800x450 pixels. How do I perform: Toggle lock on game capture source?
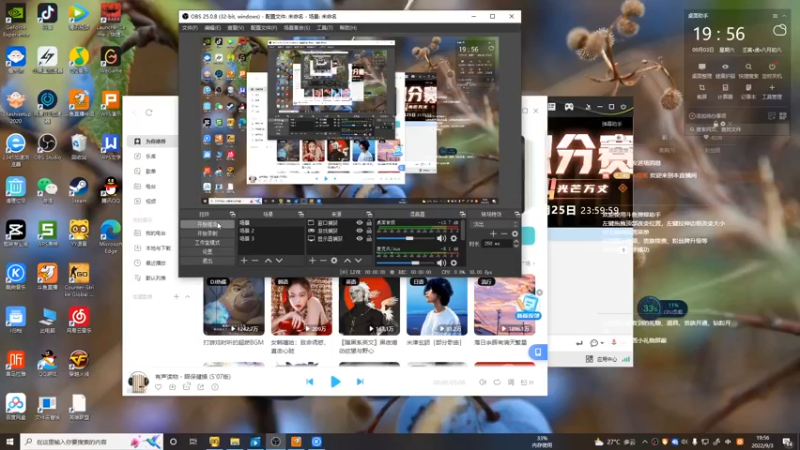coord(369,231)
